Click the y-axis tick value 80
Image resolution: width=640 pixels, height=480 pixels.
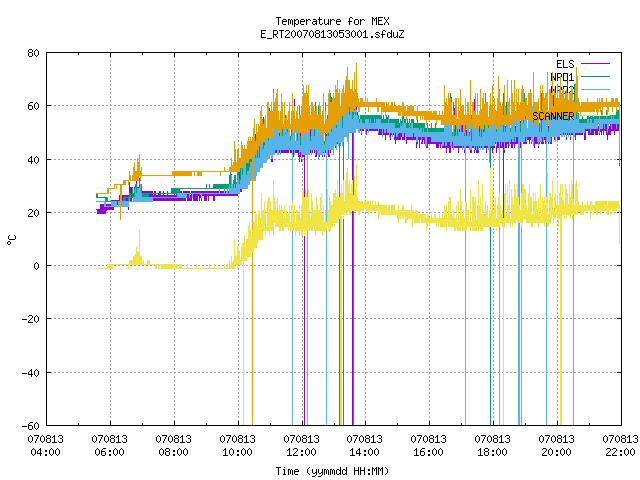tap(33, 53)
